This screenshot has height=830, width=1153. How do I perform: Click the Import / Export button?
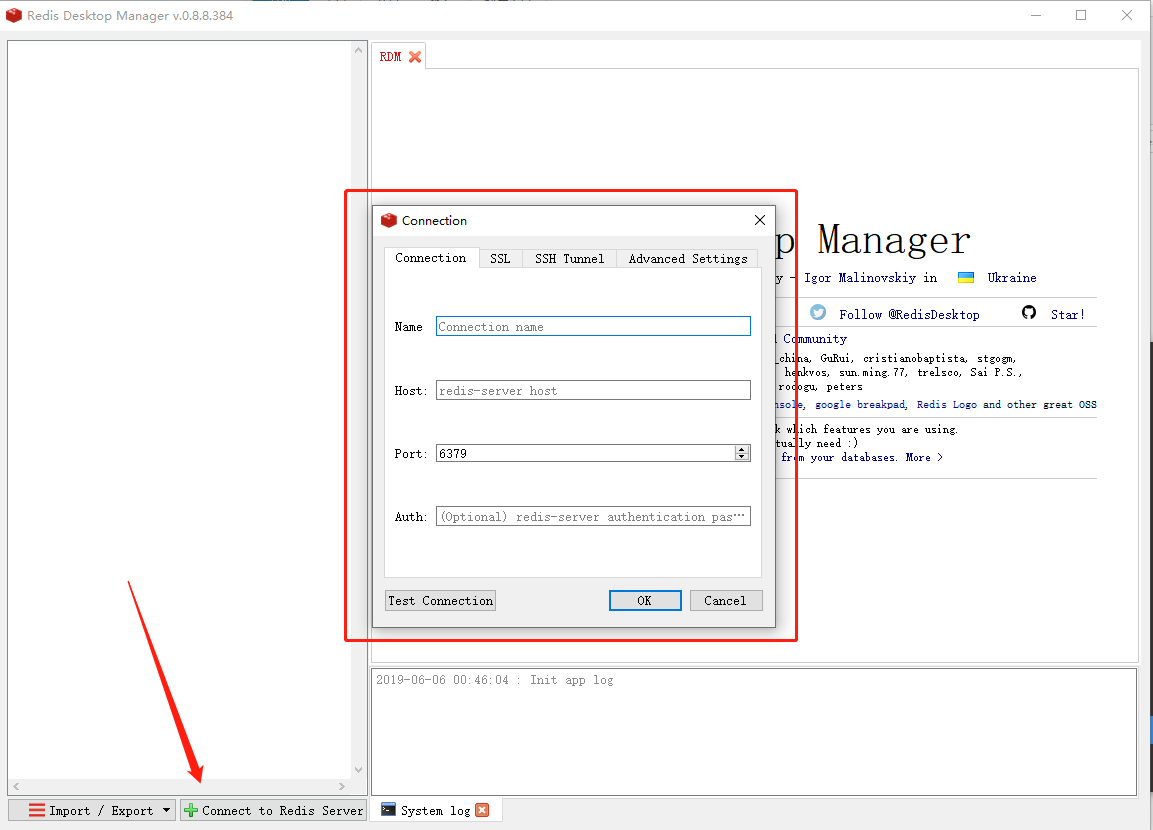point(92,810)
